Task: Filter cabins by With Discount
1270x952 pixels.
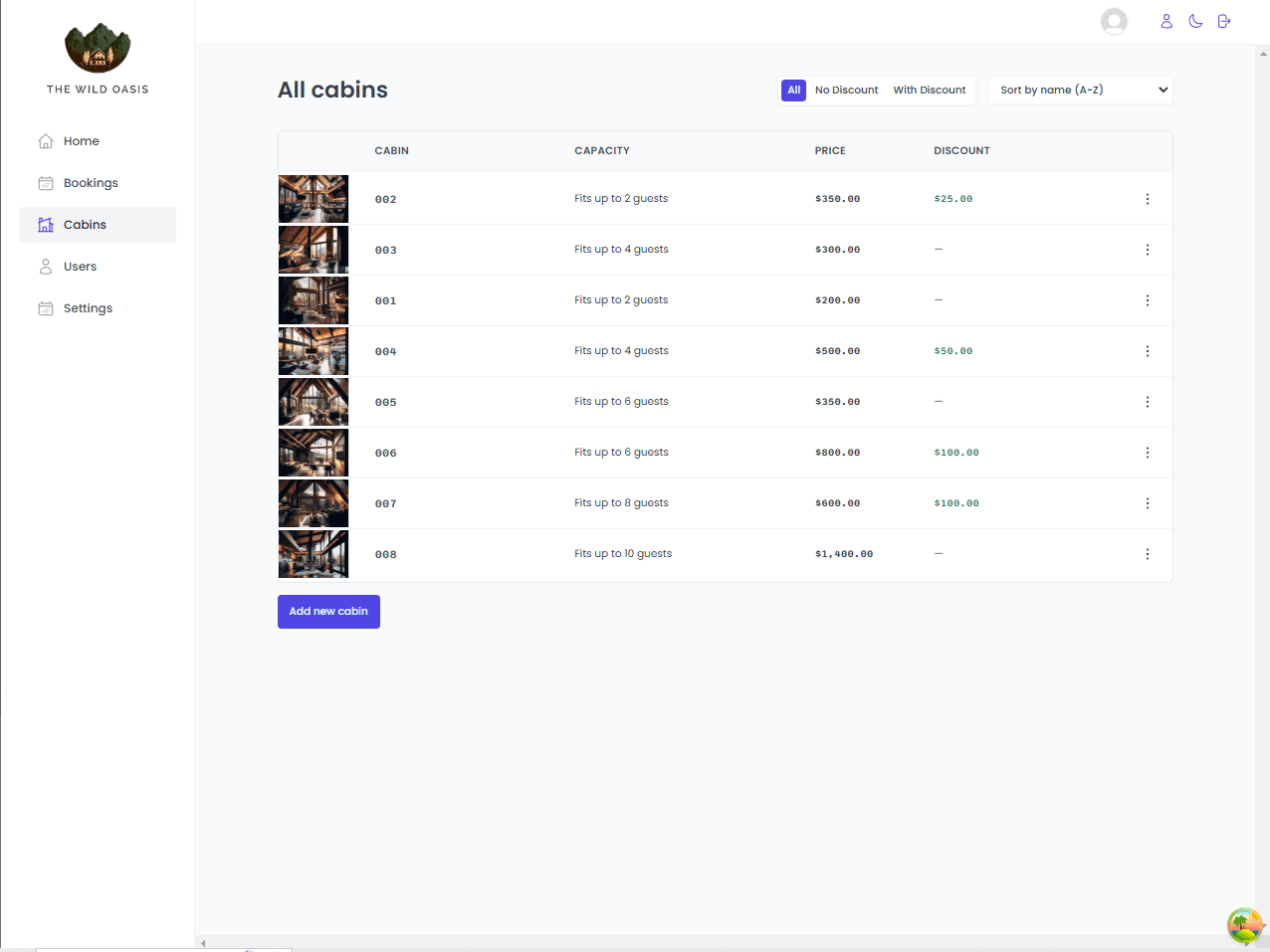Action: pyautogui.click(x=929, y=91)
